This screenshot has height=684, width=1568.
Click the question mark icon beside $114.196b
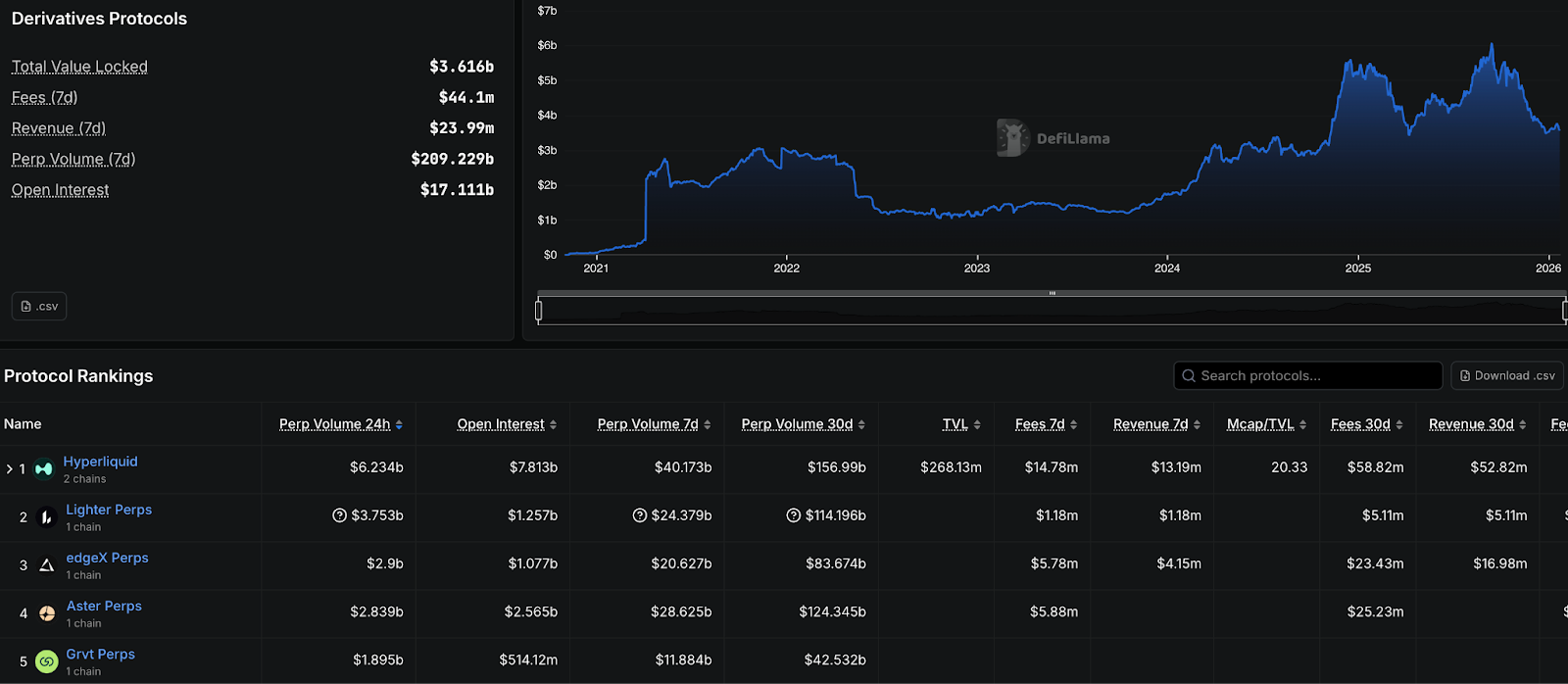click(x=793, y=515)
